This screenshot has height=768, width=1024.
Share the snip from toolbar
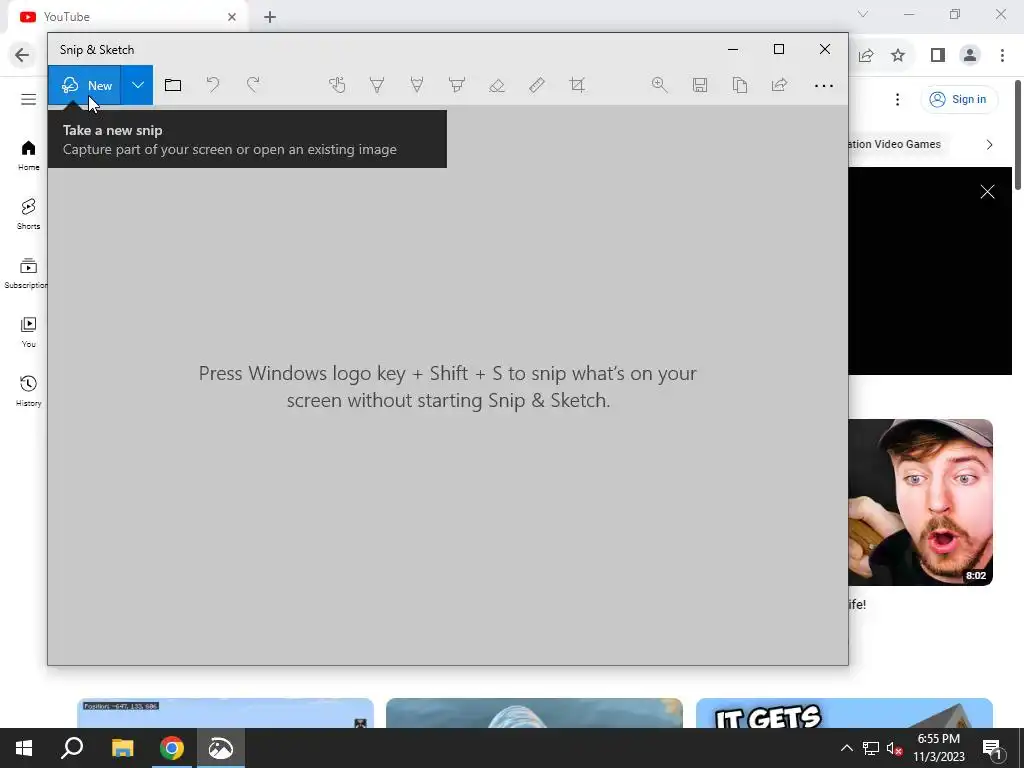779,85
